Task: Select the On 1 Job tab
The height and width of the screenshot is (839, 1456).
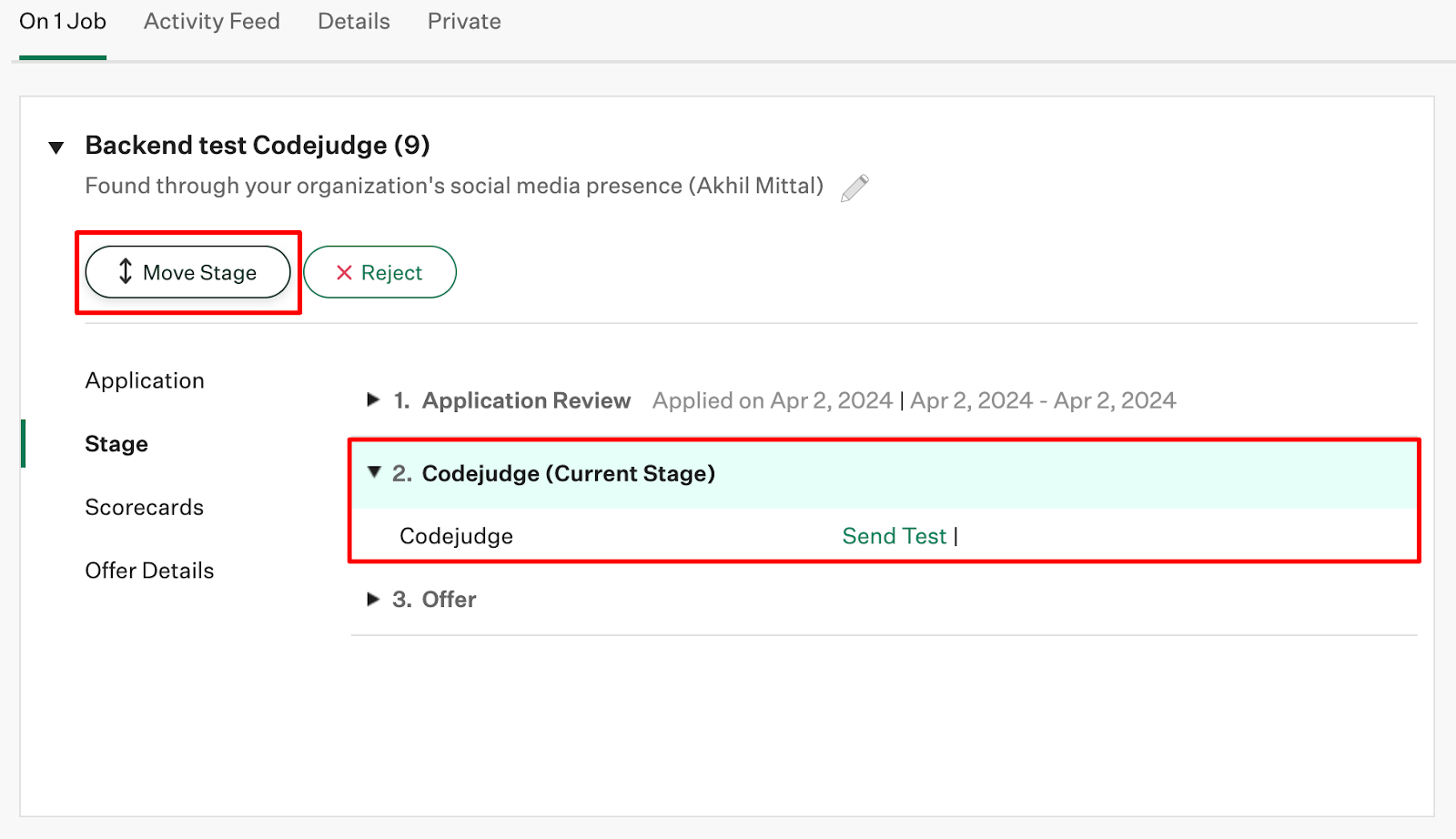Action: pyautogui.click(x=63, y=21)
